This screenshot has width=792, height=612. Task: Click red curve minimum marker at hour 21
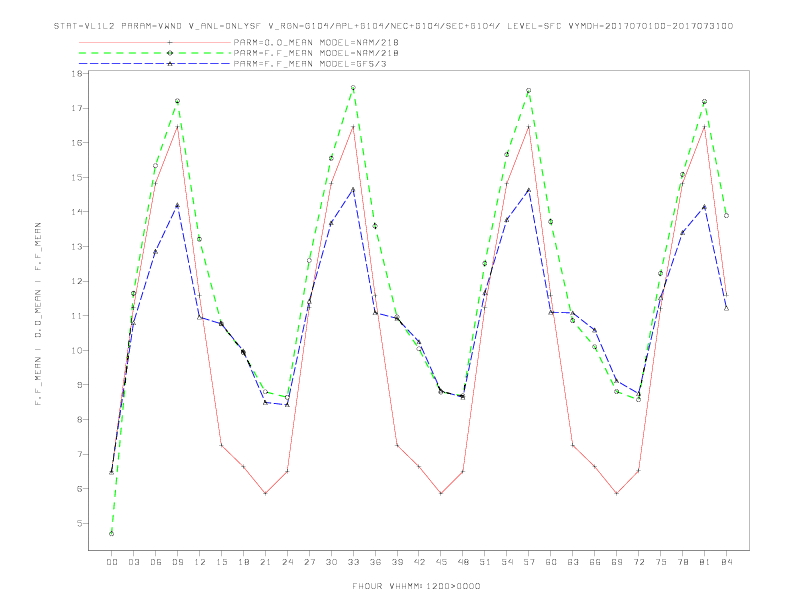(265, 493)
